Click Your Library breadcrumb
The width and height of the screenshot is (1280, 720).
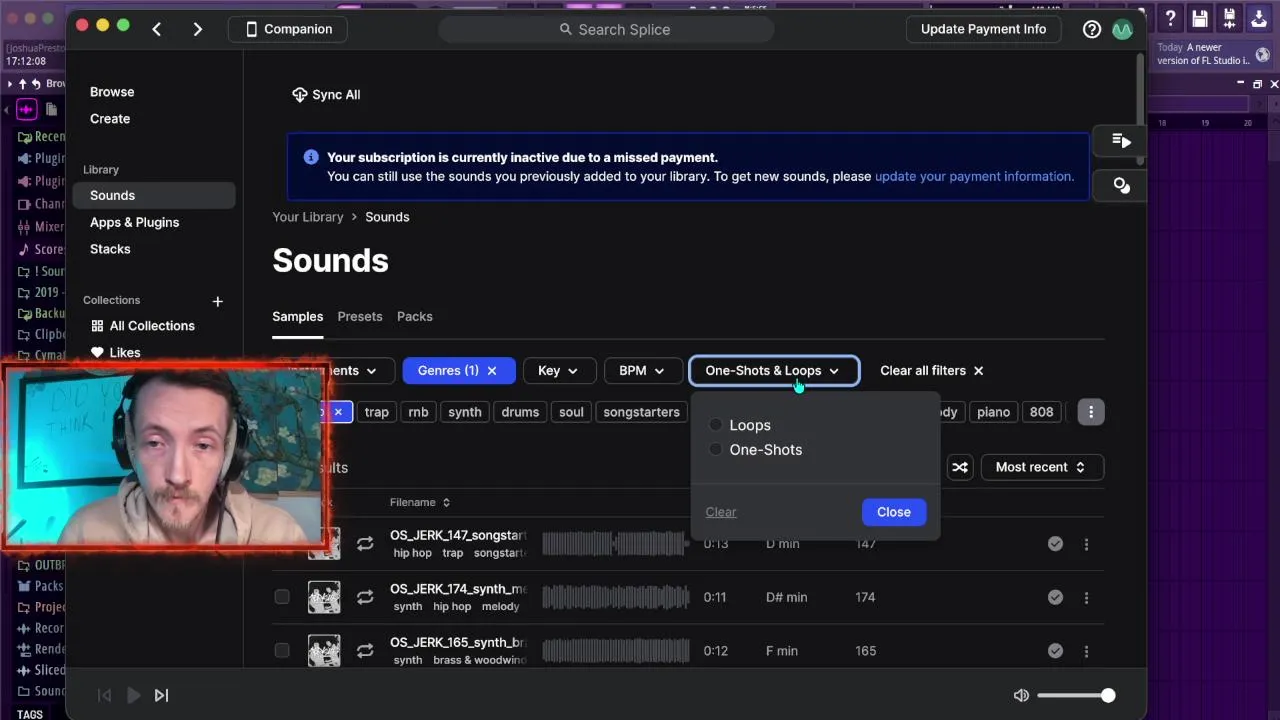pos(308,217)
